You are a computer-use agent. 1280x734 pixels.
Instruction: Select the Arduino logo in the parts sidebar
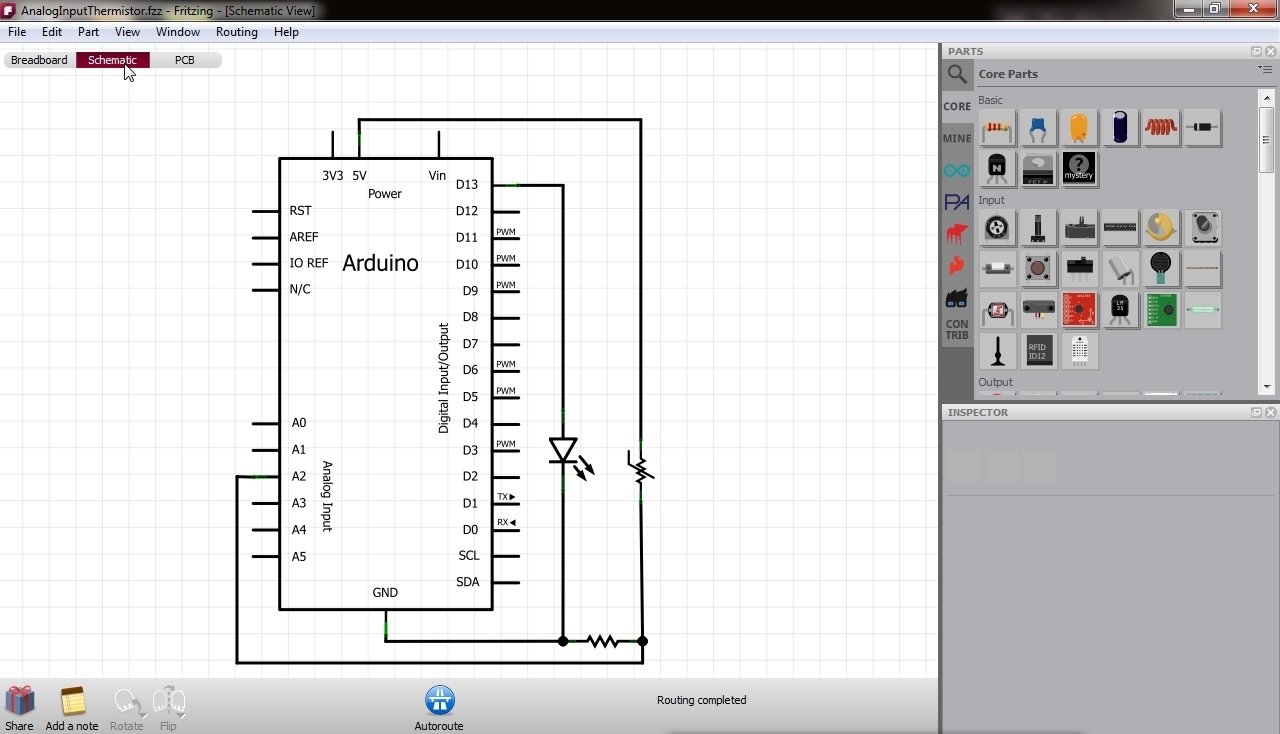coord(956,170)
